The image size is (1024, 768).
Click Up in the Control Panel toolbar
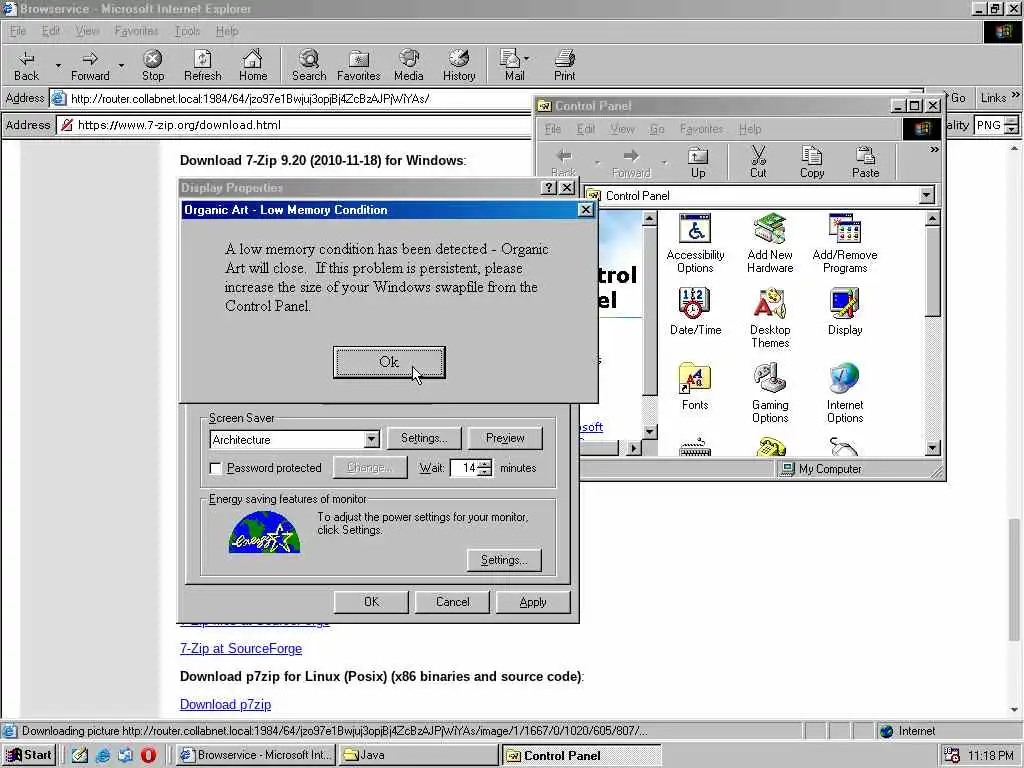698,163
